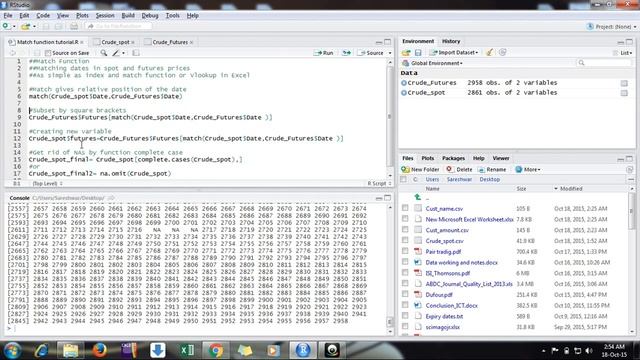
Task: Click the print icon in main toolbar
Action: pyautogui.click(x=74, y=27)
